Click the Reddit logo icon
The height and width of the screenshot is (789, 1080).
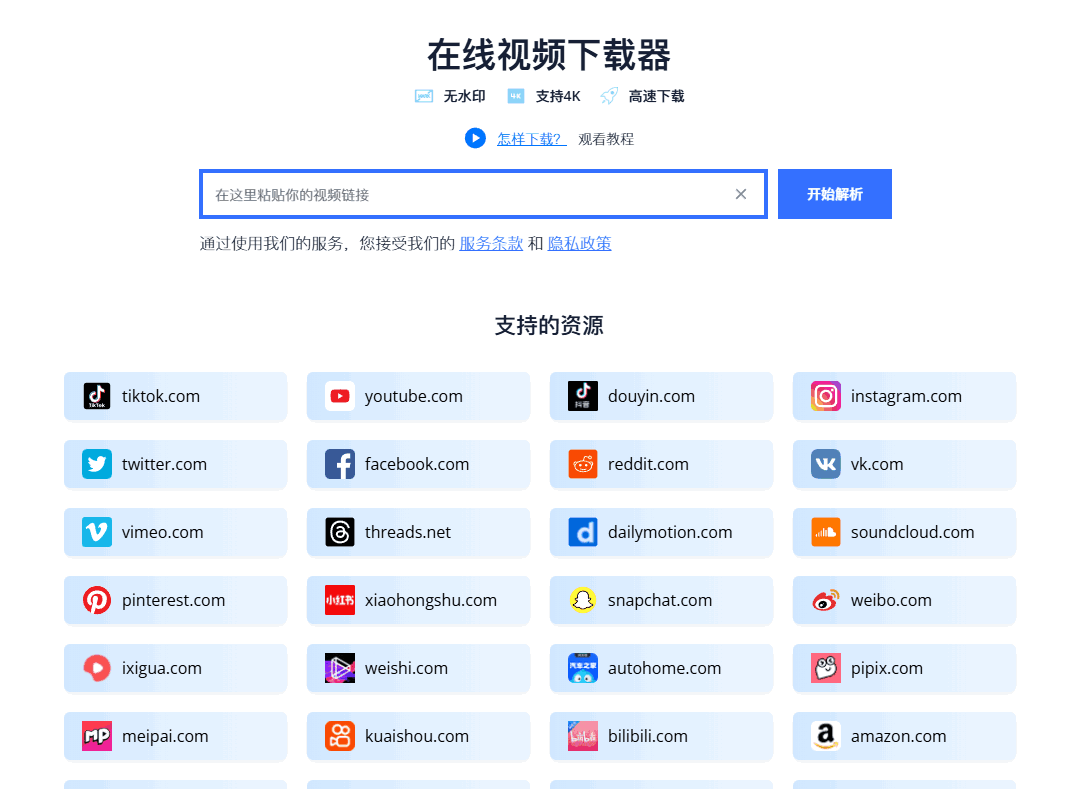click(583, 465)
